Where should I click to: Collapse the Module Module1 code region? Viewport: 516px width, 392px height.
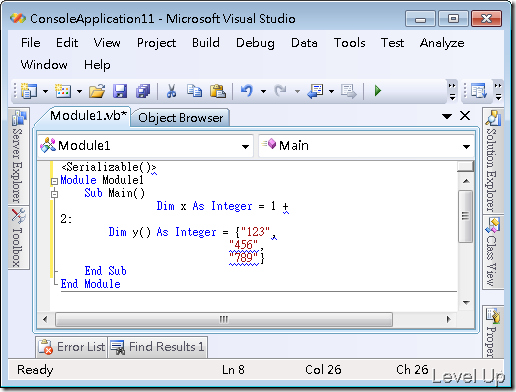(x=54, y=181)
